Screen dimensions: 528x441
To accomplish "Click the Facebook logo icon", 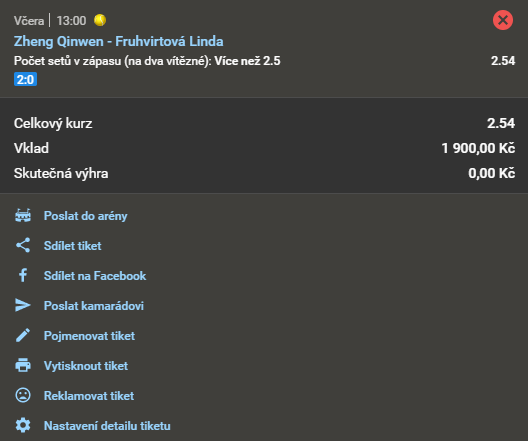I will [23, 275].
